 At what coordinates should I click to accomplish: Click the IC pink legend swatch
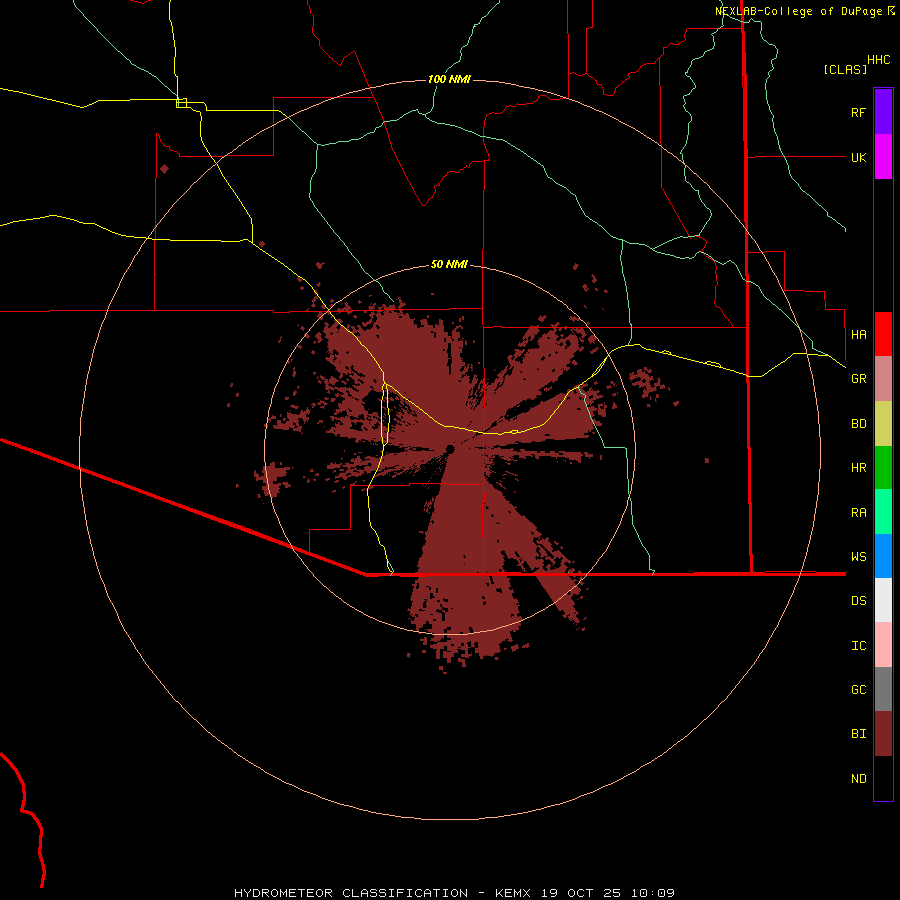(x=883, y=645)
